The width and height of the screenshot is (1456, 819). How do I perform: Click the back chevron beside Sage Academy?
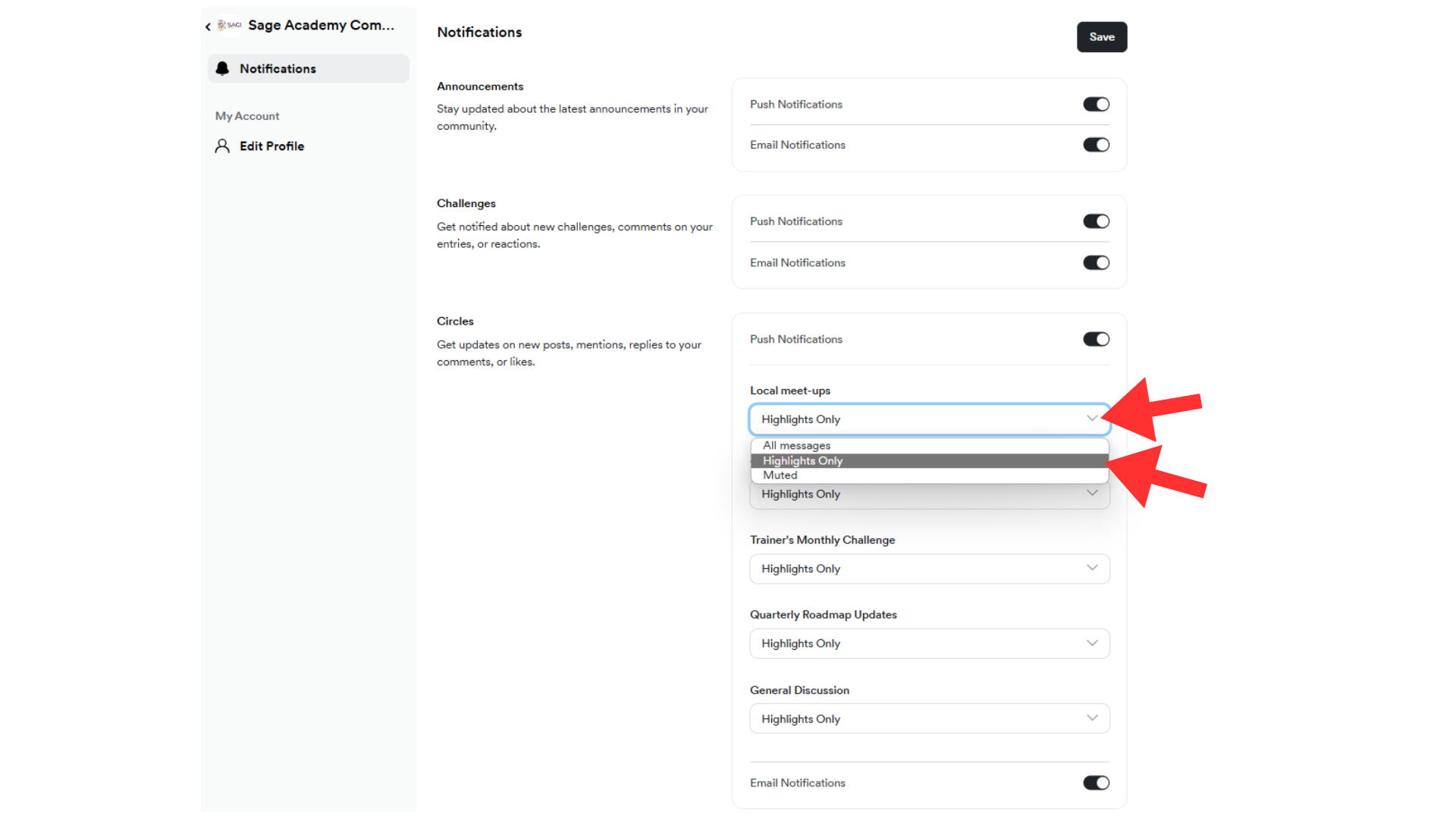coord(208,27)
